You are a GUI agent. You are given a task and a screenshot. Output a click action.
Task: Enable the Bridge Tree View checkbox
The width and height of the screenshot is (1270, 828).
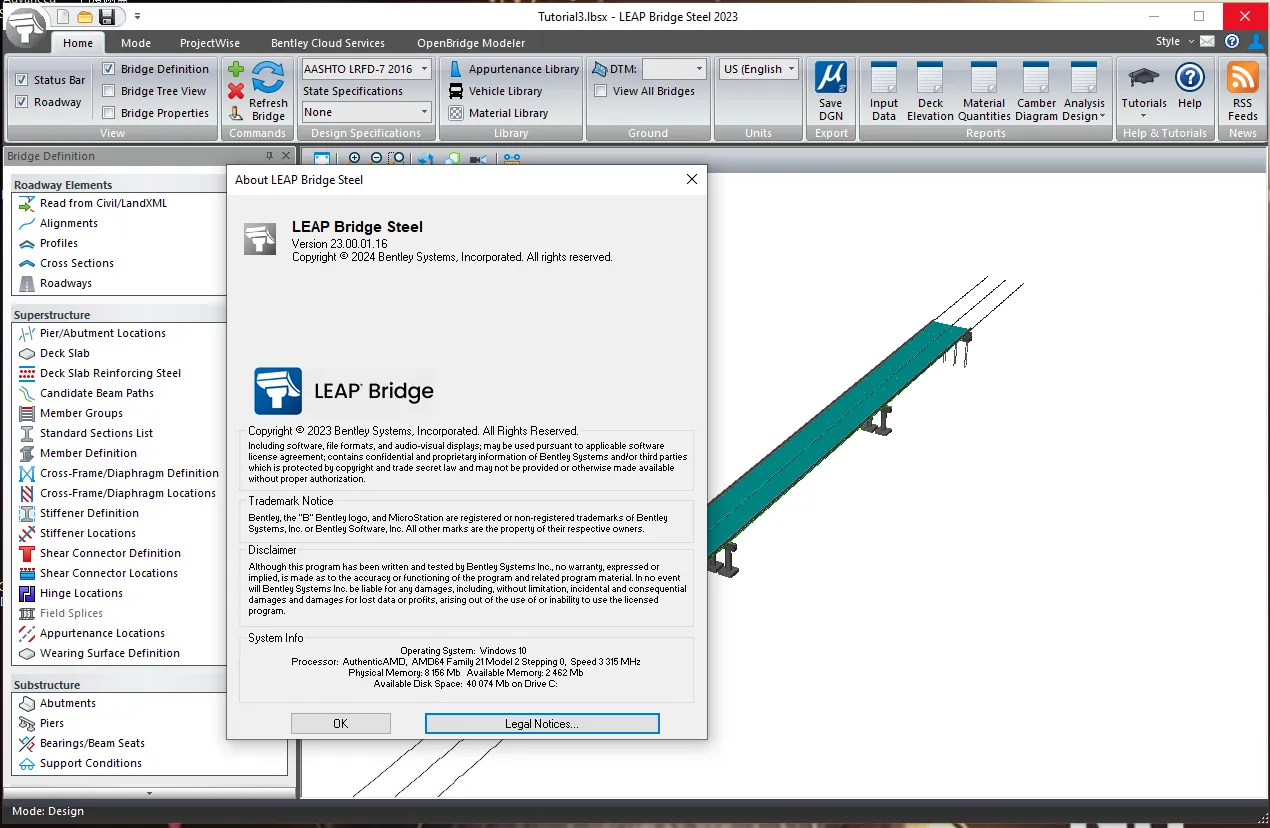[109, 91]
